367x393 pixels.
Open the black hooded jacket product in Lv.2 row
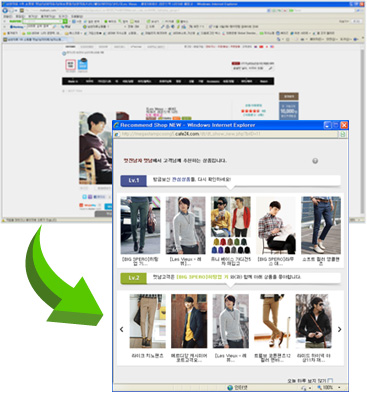(314, 321)
